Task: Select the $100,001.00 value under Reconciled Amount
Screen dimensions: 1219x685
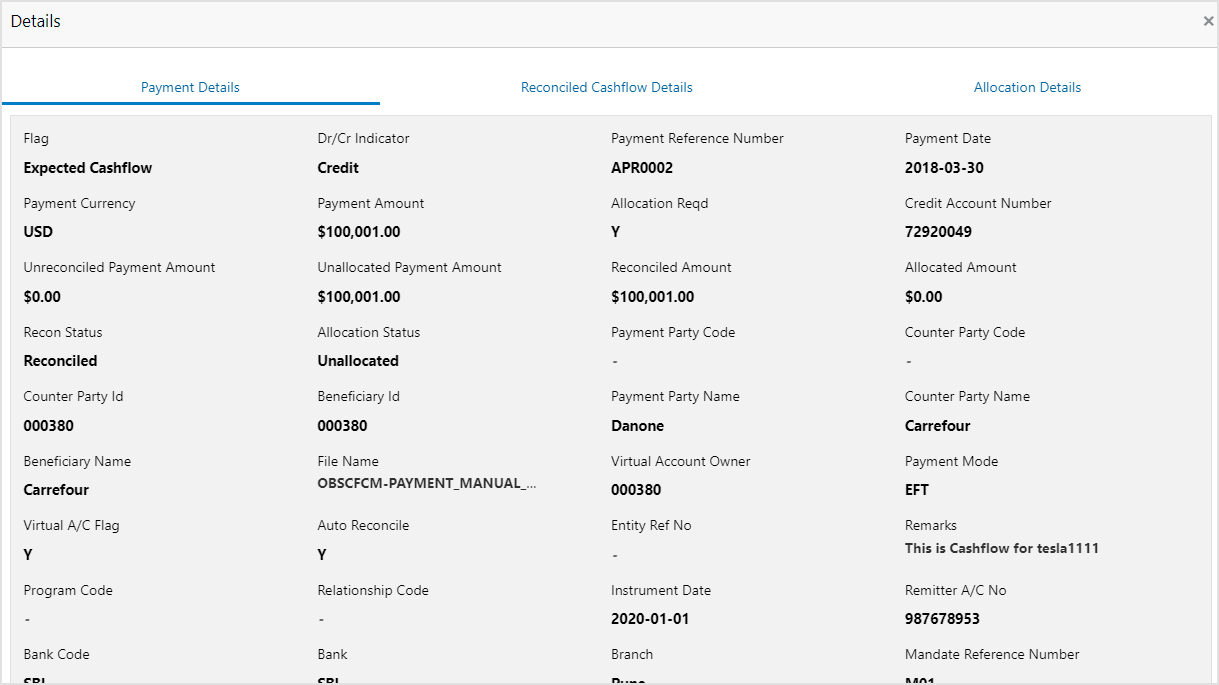Action: (x=653, y=297)
